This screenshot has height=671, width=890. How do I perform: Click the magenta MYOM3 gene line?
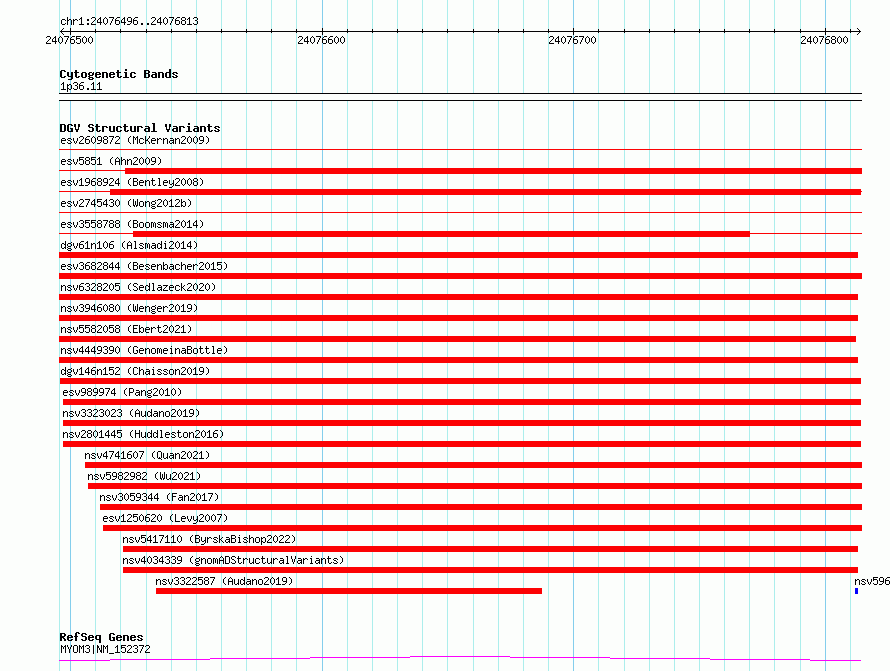460,659
